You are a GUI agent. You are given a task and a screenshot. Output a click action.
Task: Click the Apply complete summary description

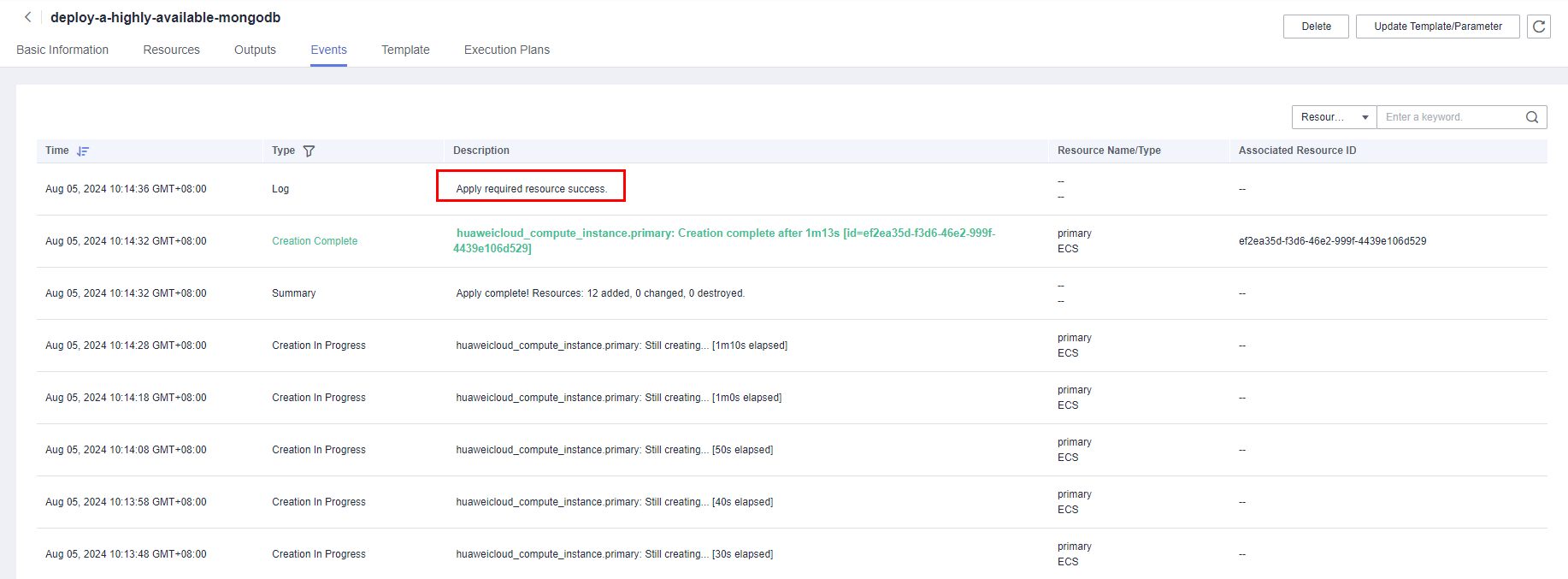pos(600,293)
